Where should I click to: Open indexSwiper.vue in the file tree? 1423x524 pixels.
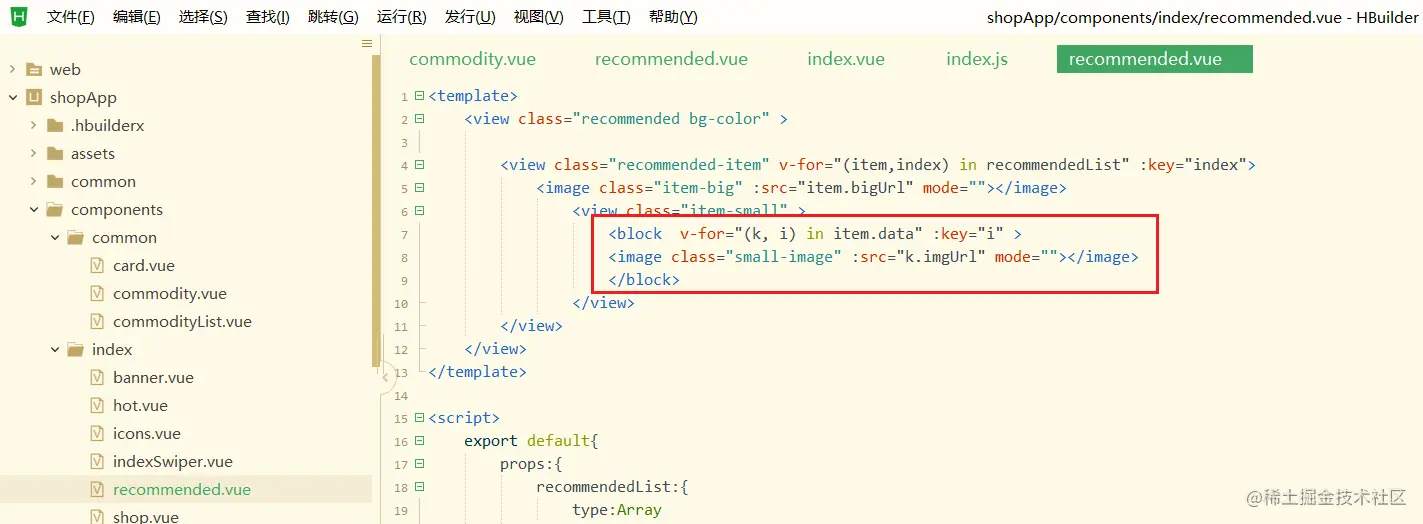pyautogui.click(x=173, y=461)
